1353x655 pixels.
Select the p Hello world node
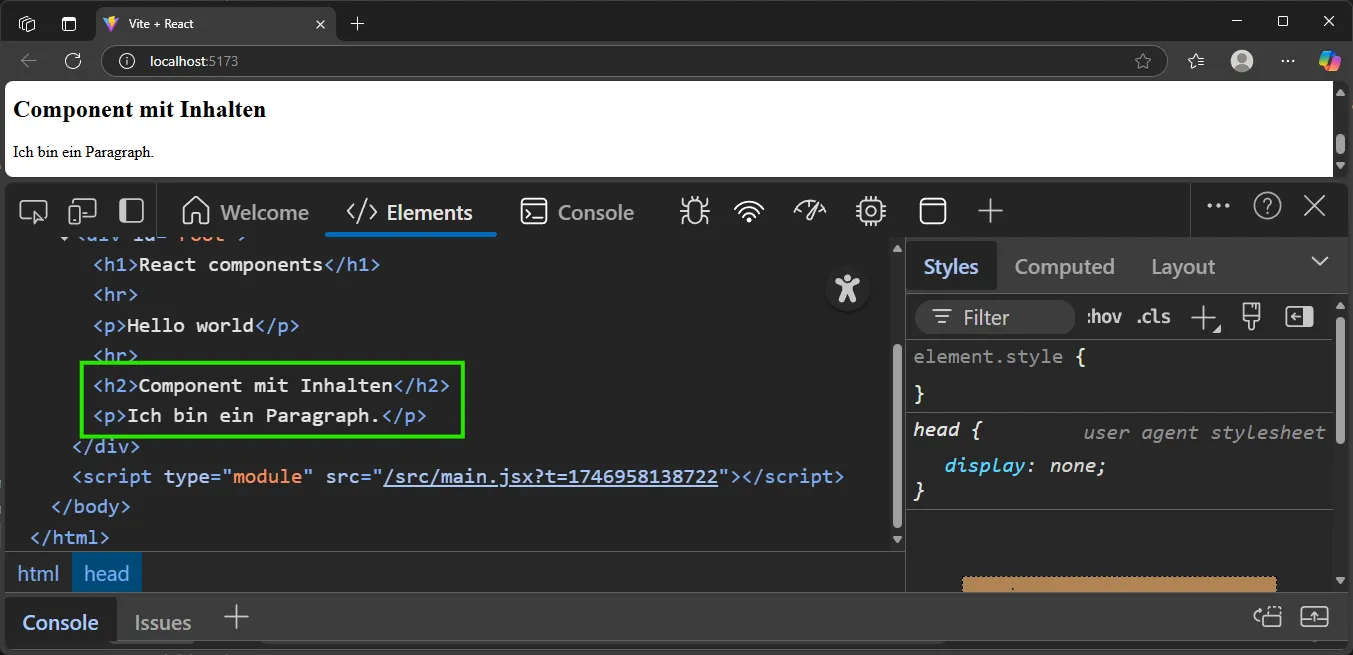(x=196, y=325)
